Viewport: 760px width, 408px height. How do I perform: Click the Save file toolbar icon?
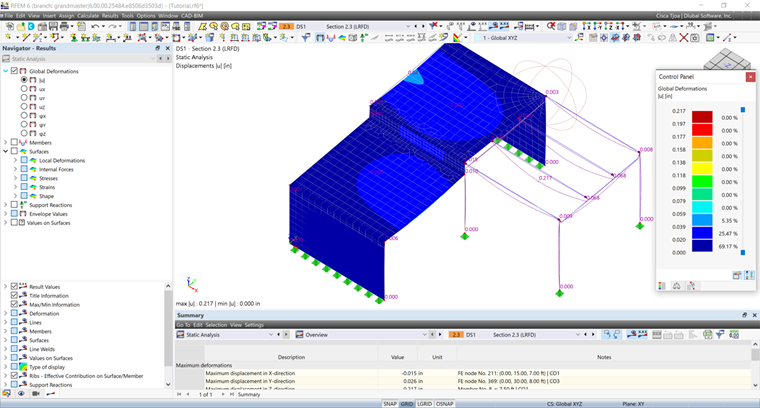click(53, 26)
